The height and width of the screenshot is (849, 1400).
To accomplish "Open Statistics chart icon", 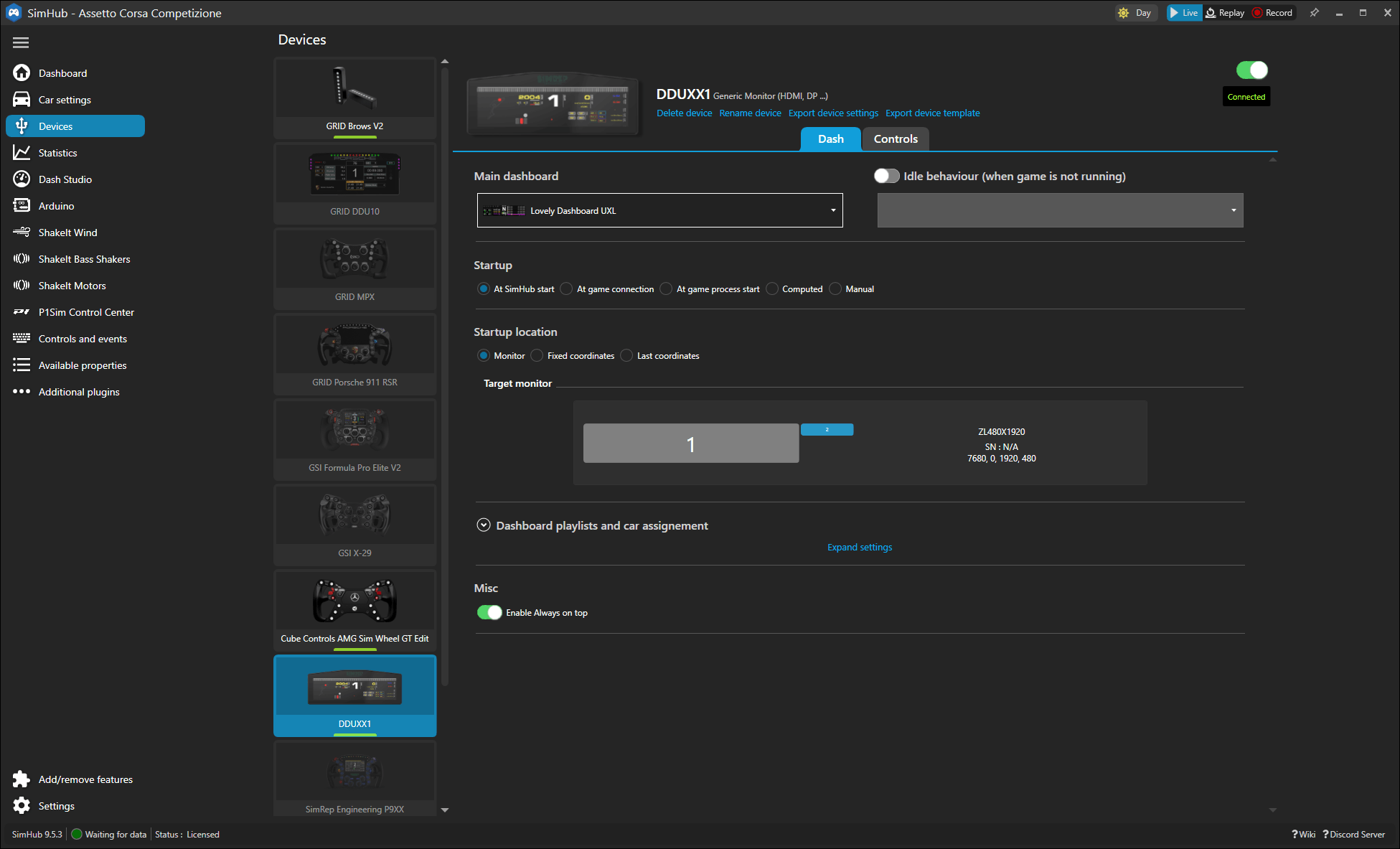I will click(22, 153).
